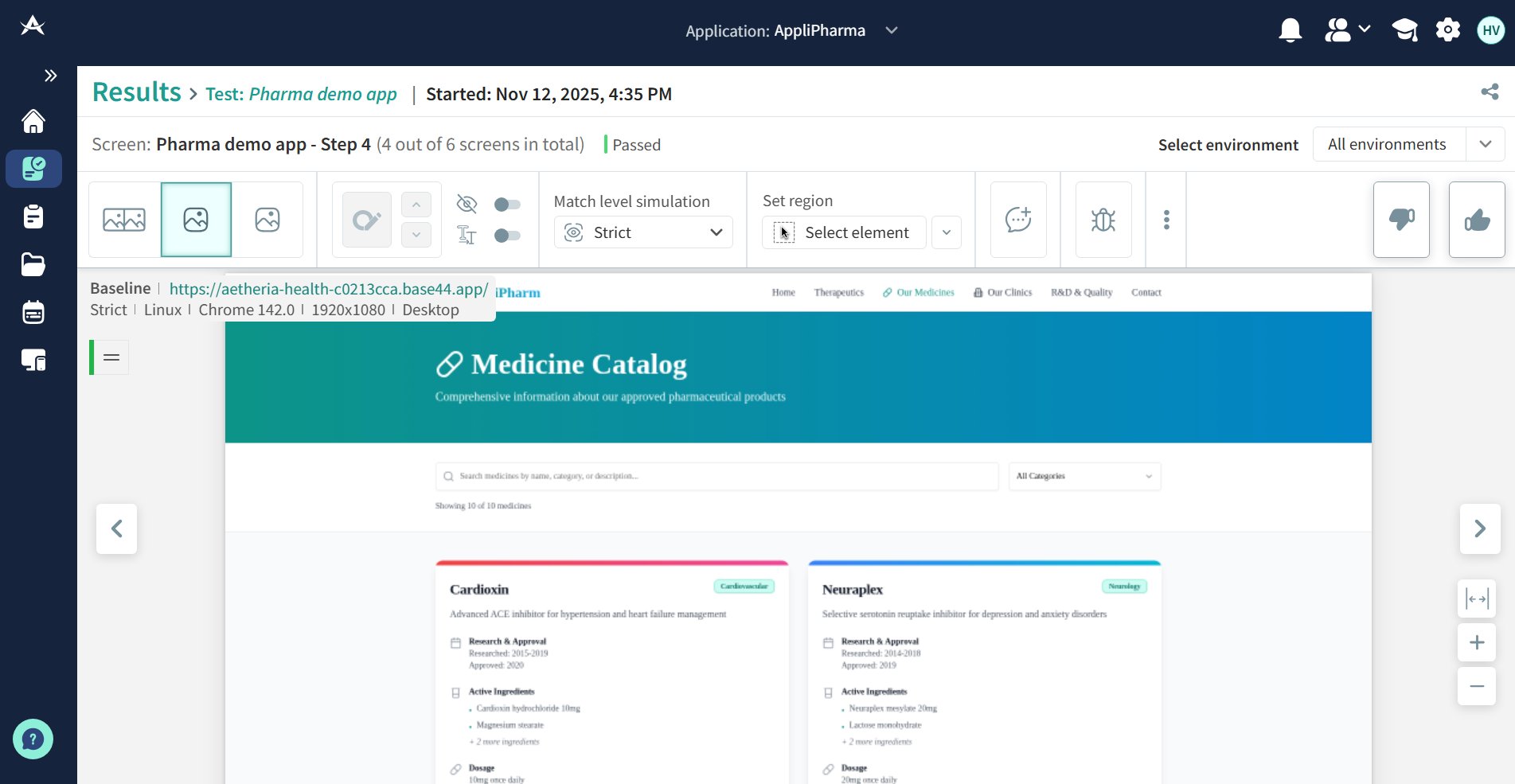Open the academy graduation cap icon

pyautogui.click(x=1404, y=29)
